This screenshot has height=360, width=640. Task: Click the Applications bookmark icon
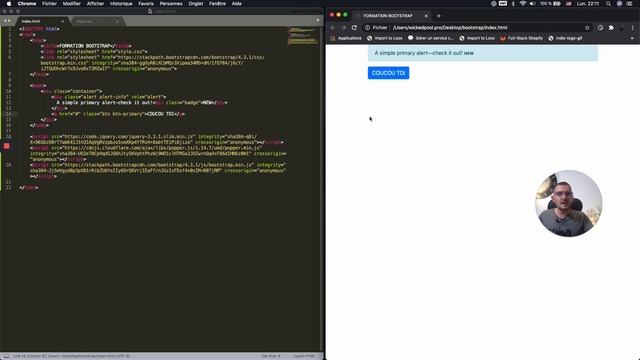(x=333, y=38)
